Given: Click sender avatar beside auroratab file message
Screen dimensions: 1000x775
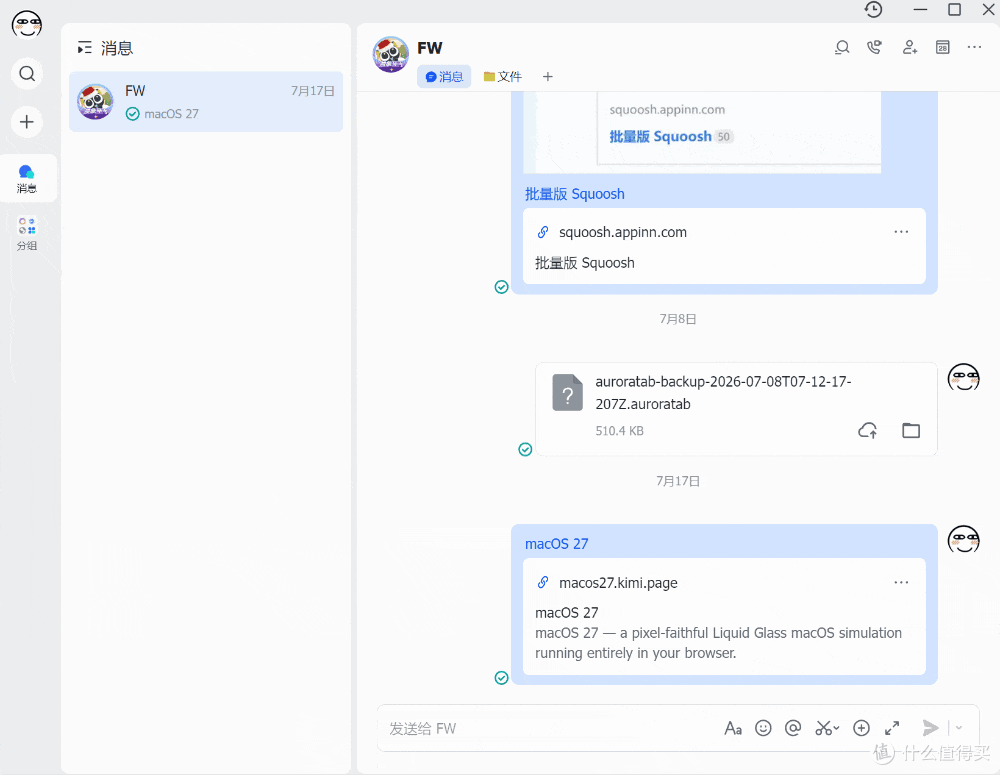Looking at the screenshot, I should (x=963, y=378).
